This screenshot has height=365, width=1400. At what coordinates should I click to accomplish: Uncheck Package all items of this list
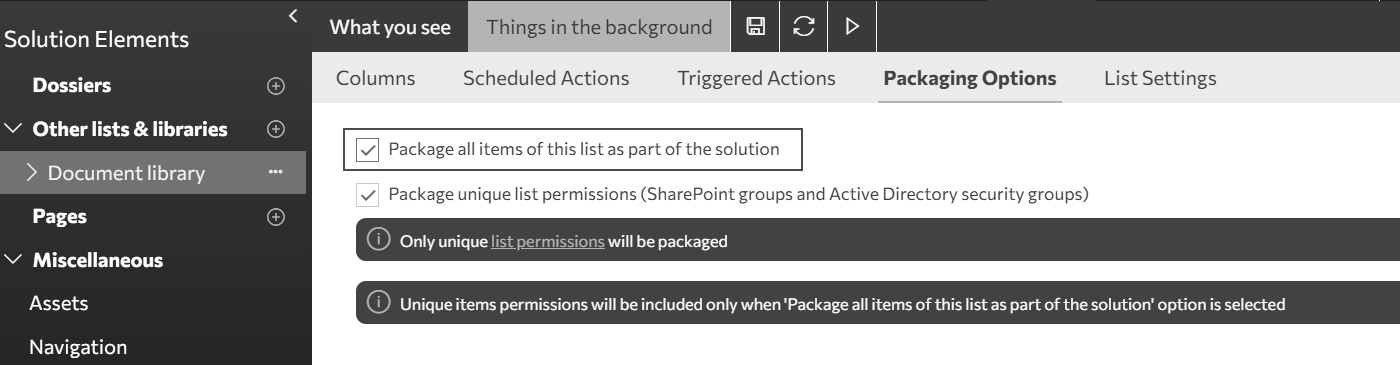[x=368, y=150]
